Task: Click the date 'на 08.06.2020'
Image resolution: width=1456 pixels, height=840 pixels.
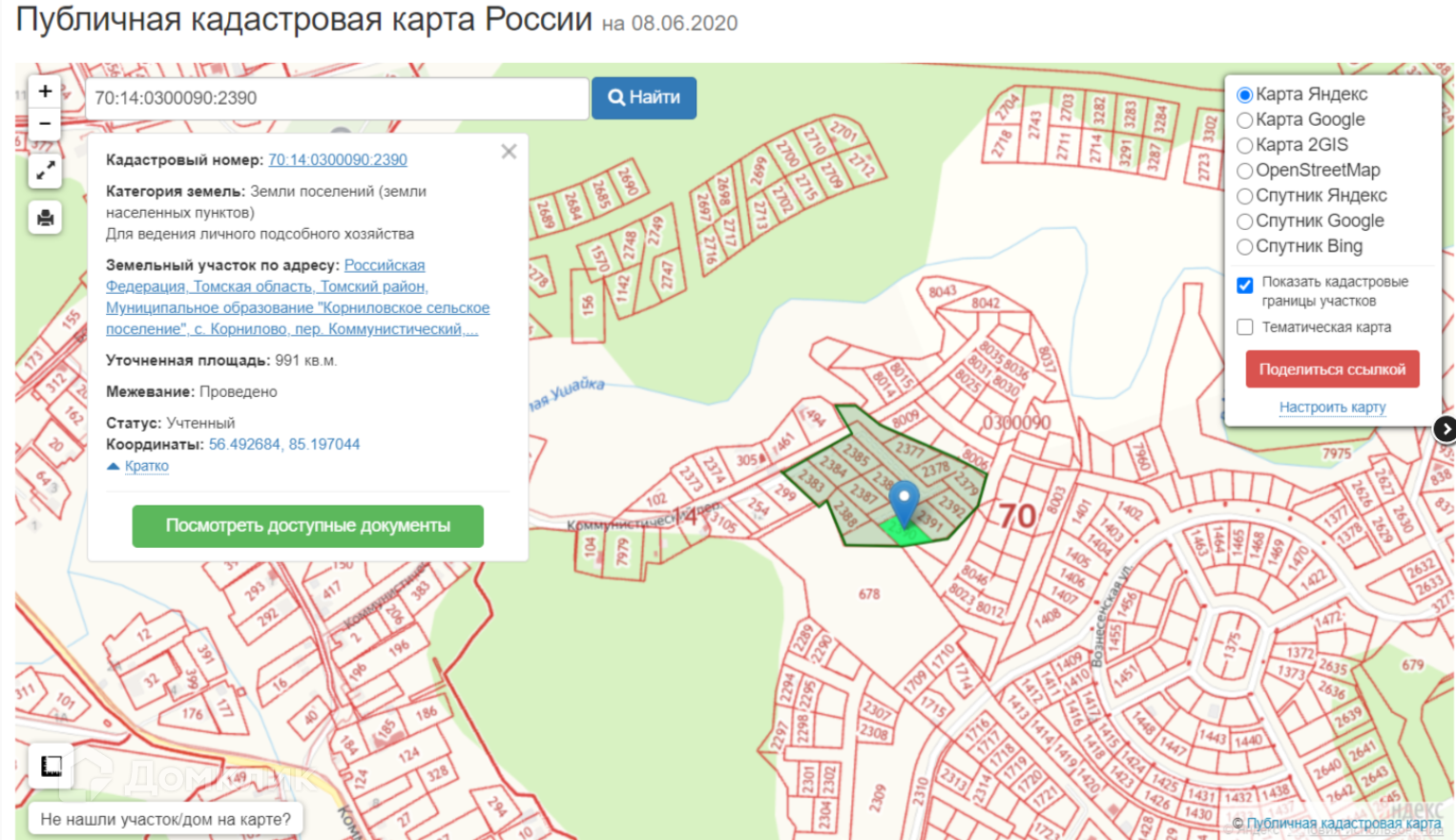Action: [670, 23]
